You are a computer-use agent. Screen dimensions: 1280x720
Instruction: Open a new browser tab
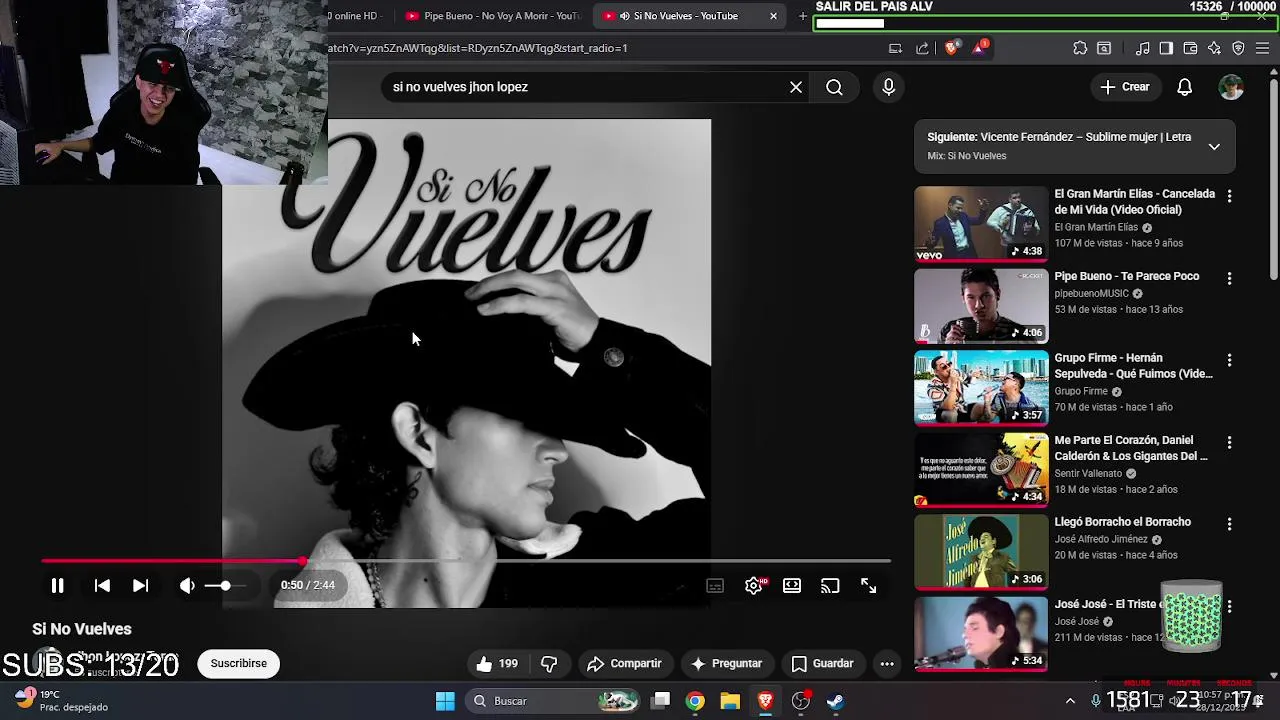coord(802,16)
